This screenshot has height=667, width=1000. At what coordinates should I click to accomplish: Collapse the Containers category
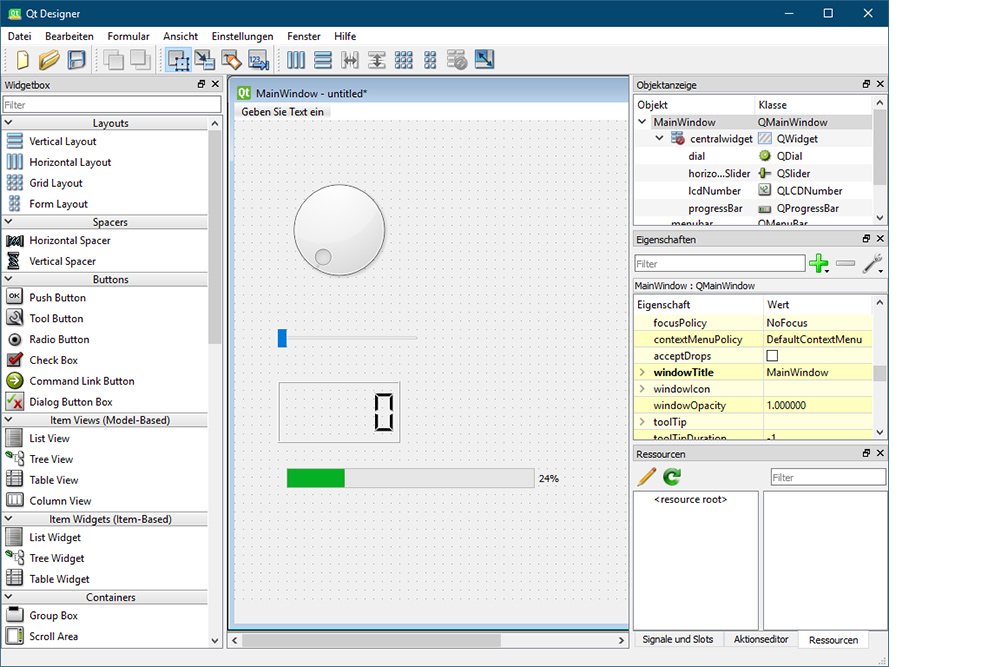point(9,597)
